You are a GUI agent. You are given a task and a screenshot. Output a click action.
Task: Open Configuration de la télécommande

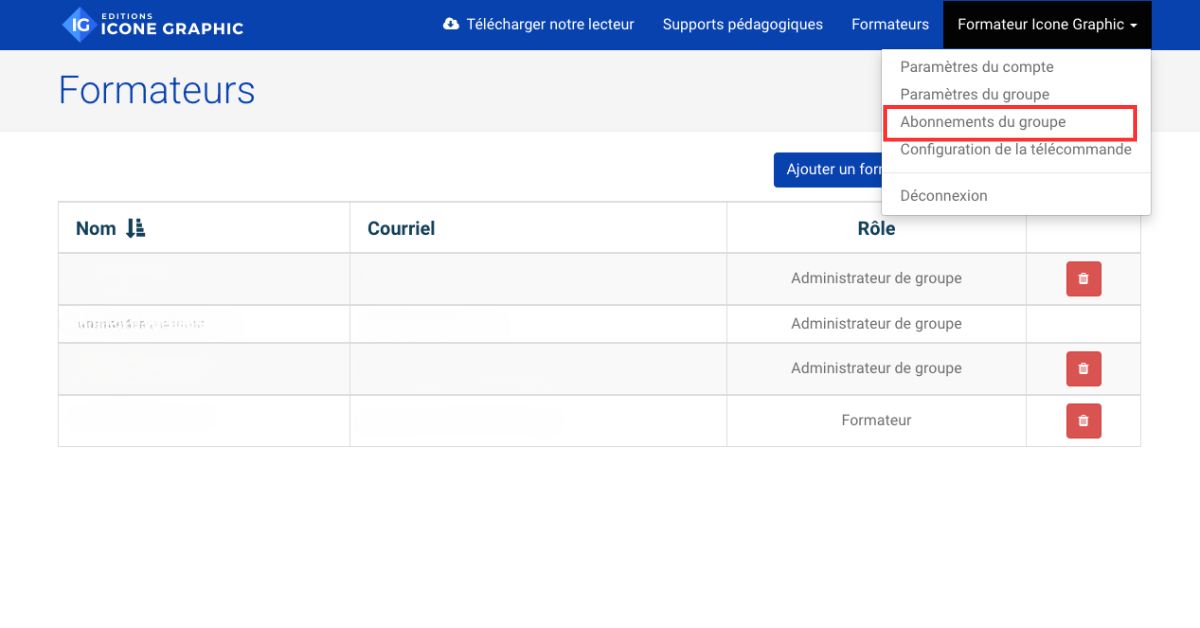(1015, 149)
